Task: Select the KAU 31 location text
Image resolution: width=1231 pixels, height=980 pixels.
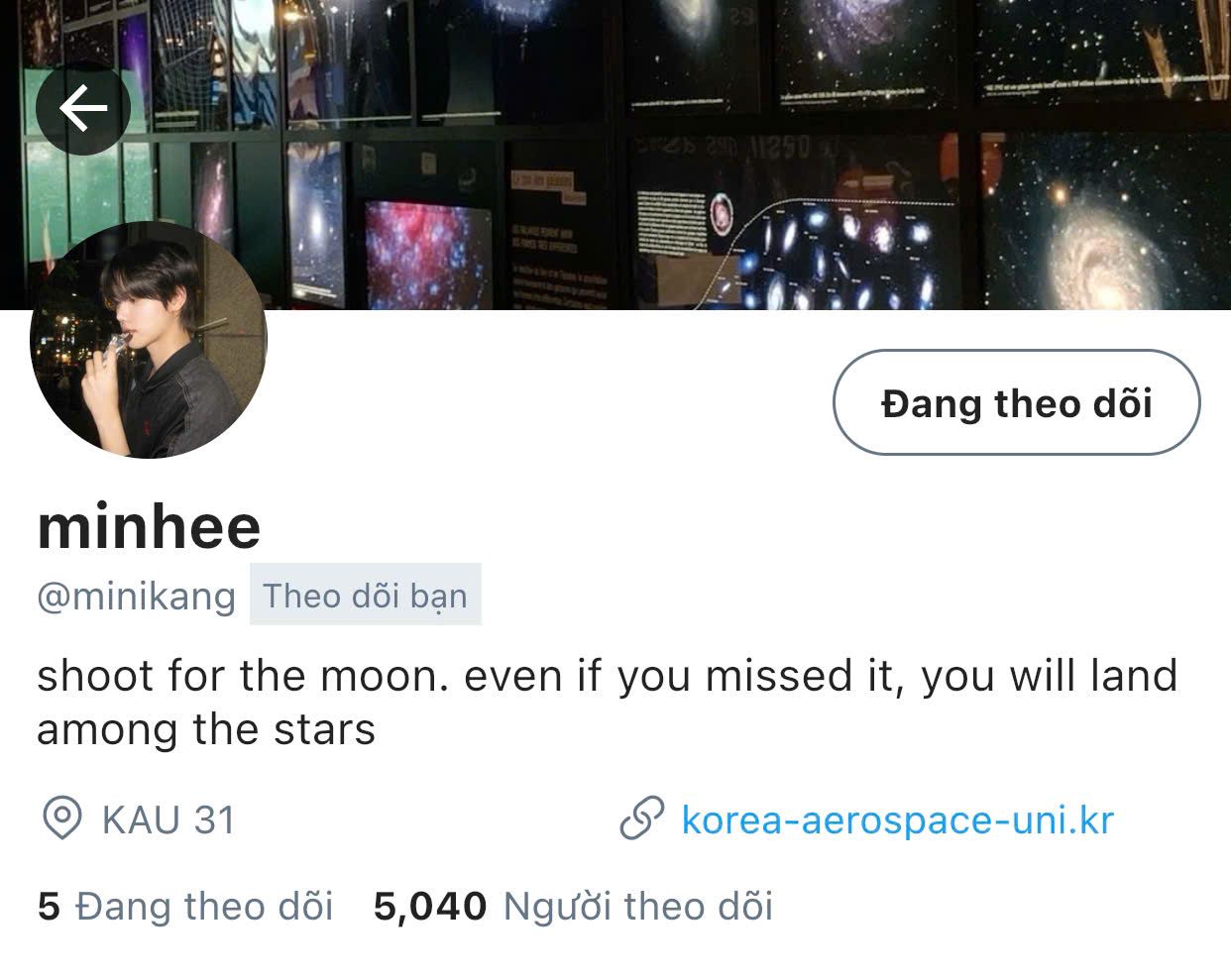Action: click(x=168, y=820)
